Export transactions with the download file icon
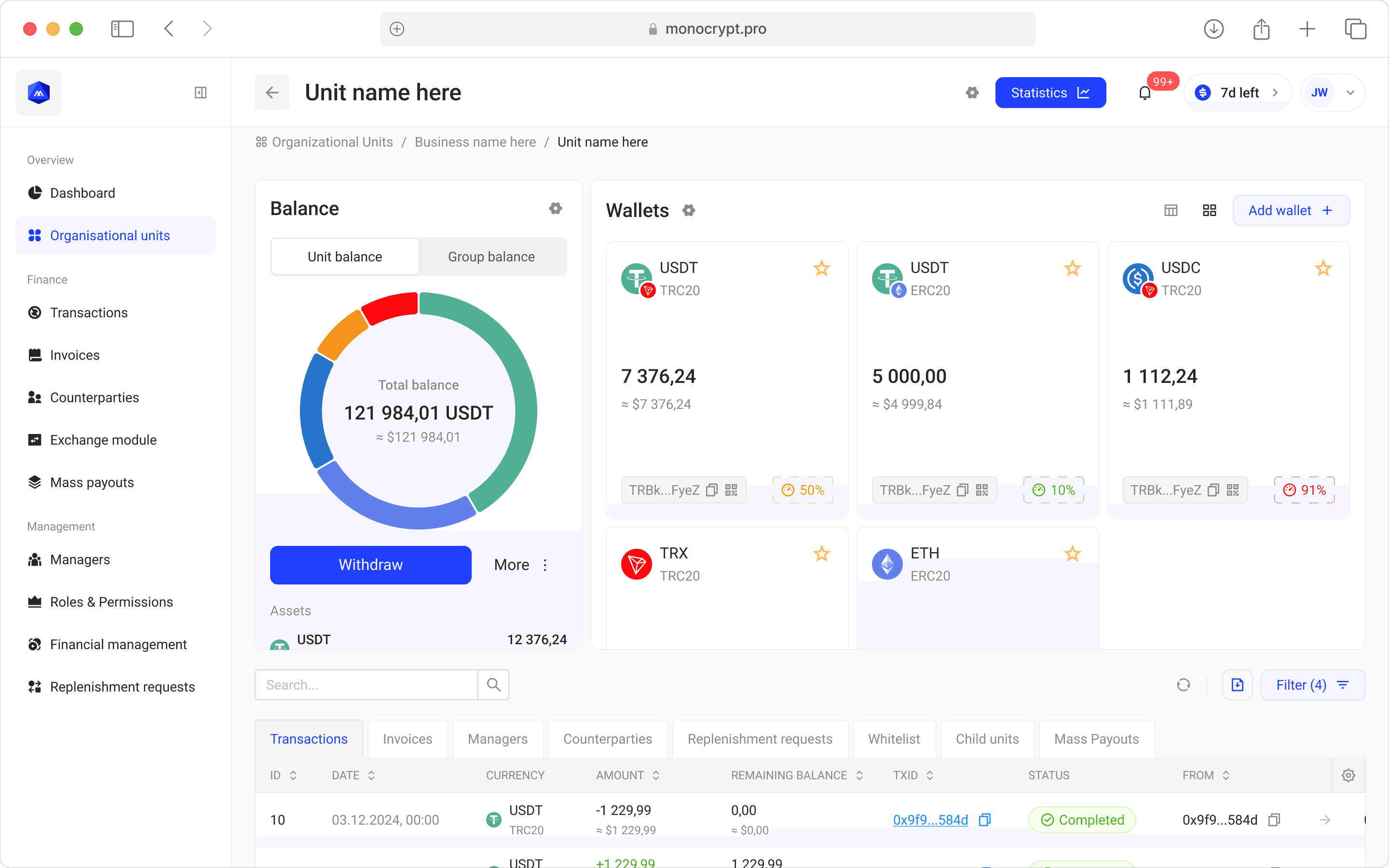The image size is (1389, 868). [1238, 685]
